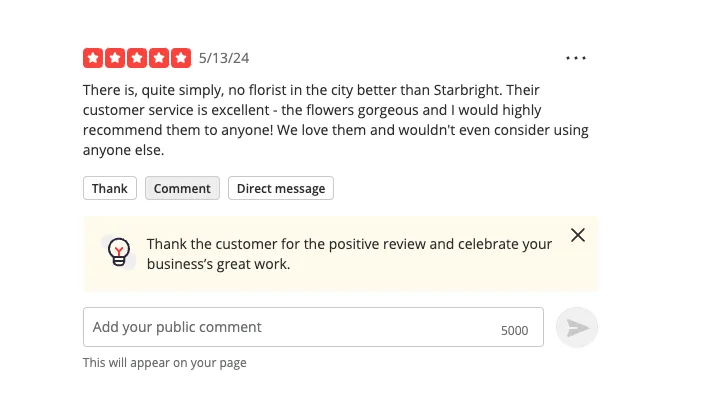Screen dimensions: 718x404
Task: Focus the Add your public comment field
Action: coord(290,327)
